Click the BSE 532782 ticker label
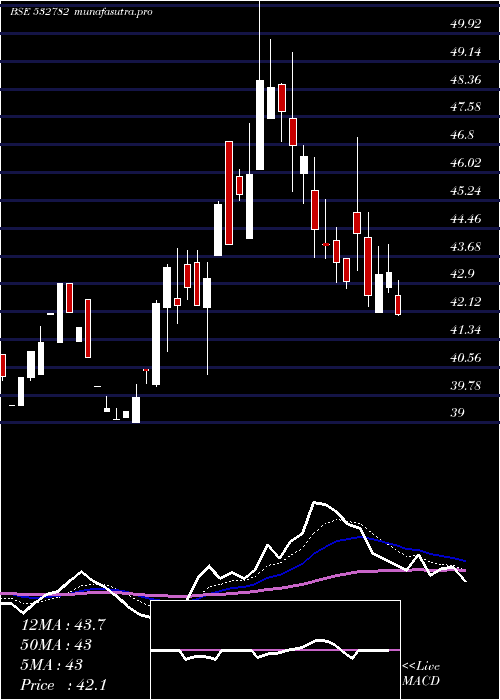 [x=39, y=12]
